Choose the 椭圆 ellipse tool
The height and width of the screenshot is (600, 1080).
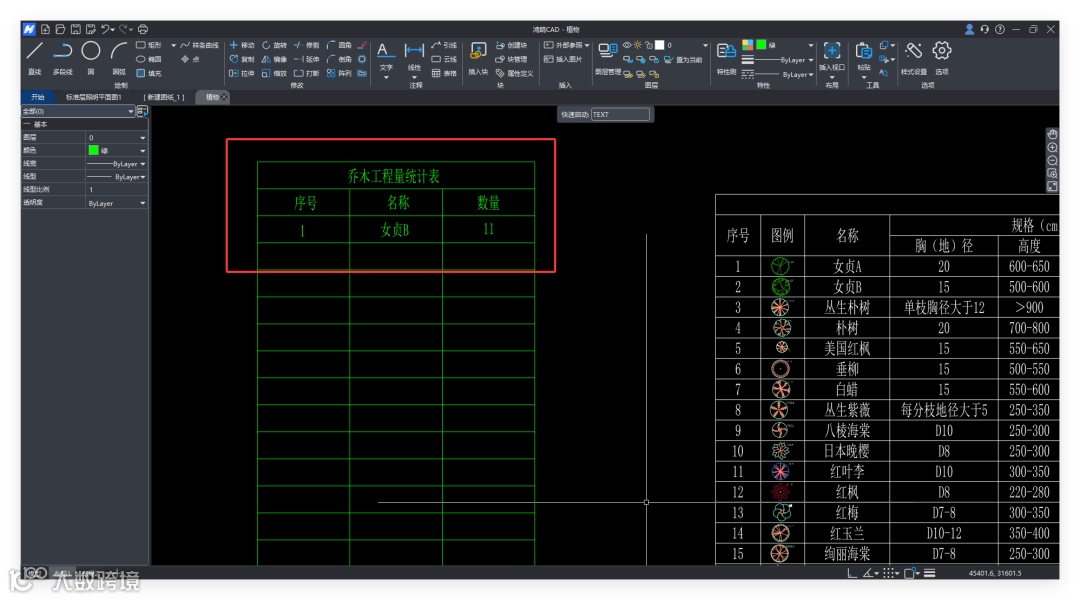point(148,59)
